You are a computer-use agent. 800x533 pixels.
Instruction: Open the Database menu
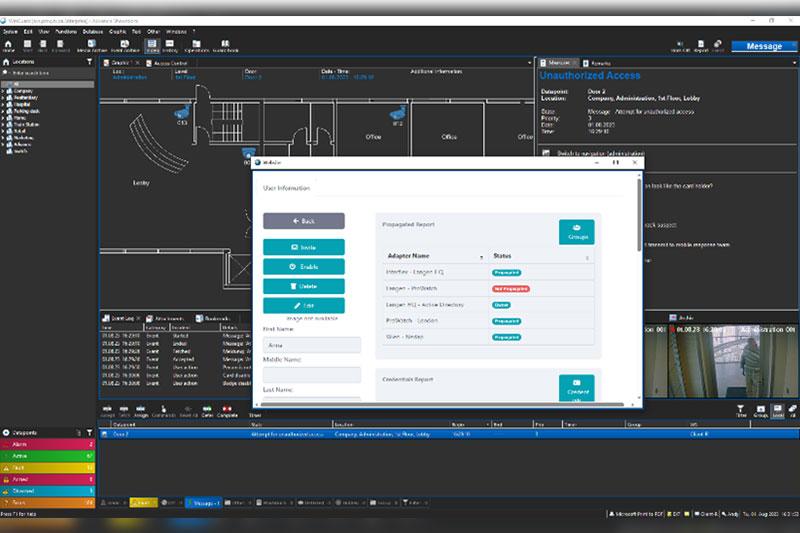93,31
